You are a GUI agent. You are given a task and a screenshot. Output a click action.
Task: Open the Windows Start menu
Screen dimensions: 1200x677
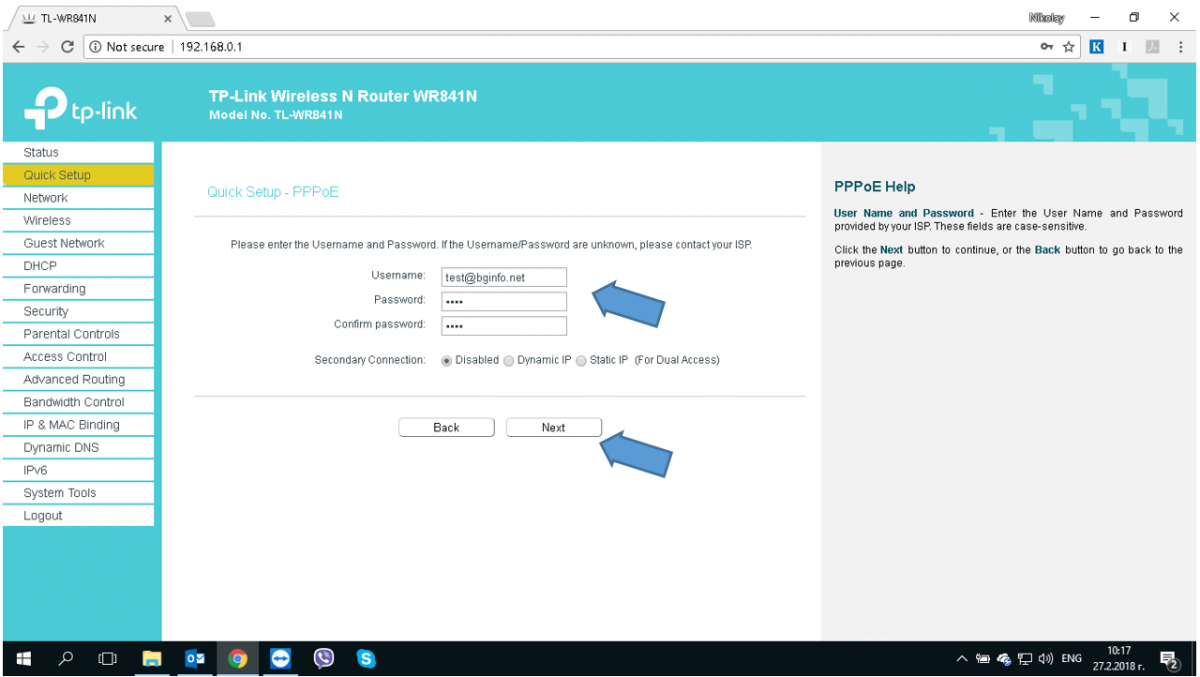24,659
